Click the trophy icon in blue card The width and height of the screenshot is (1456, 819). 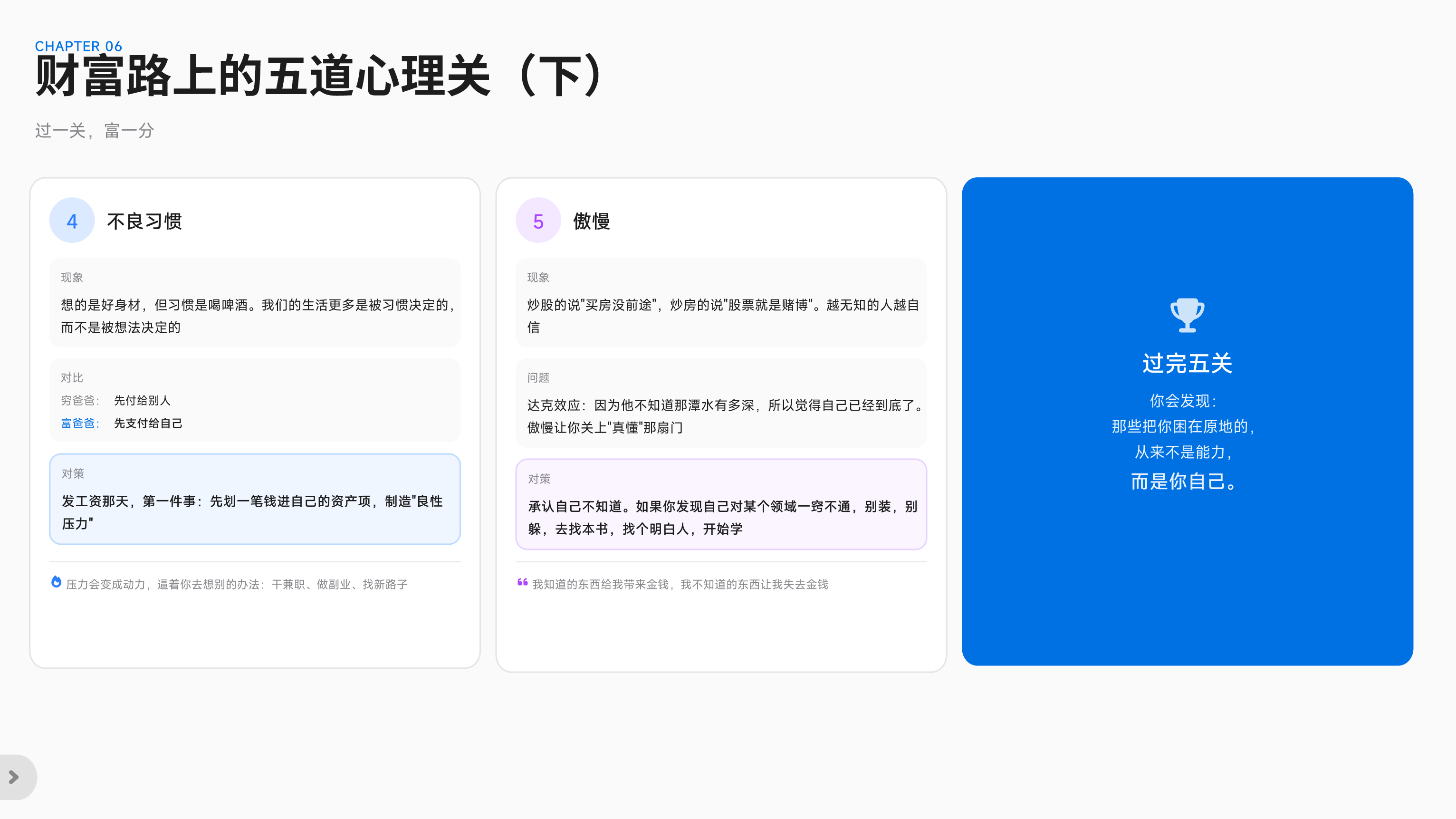click(x=1187, y=314)
